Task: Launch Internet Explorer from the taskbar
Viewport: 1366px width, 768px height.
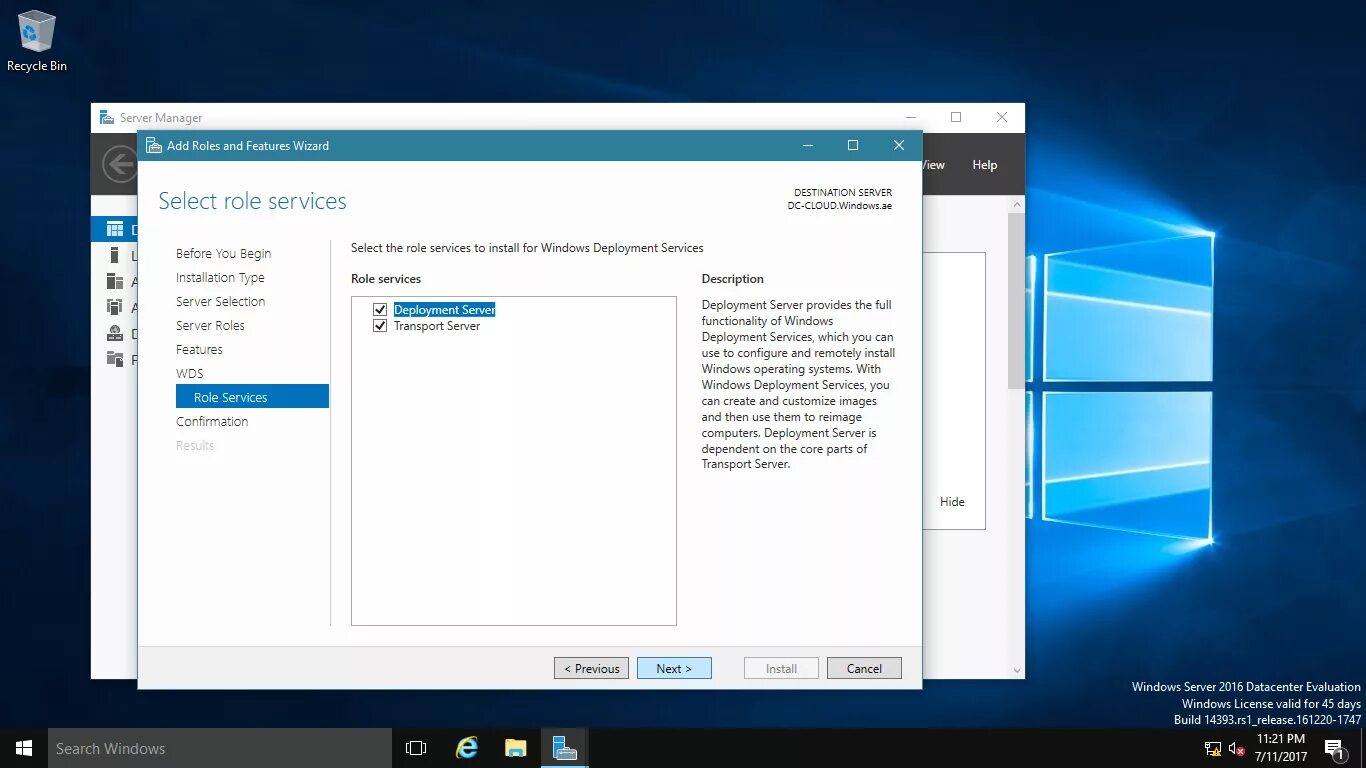Action: point(467,748)
